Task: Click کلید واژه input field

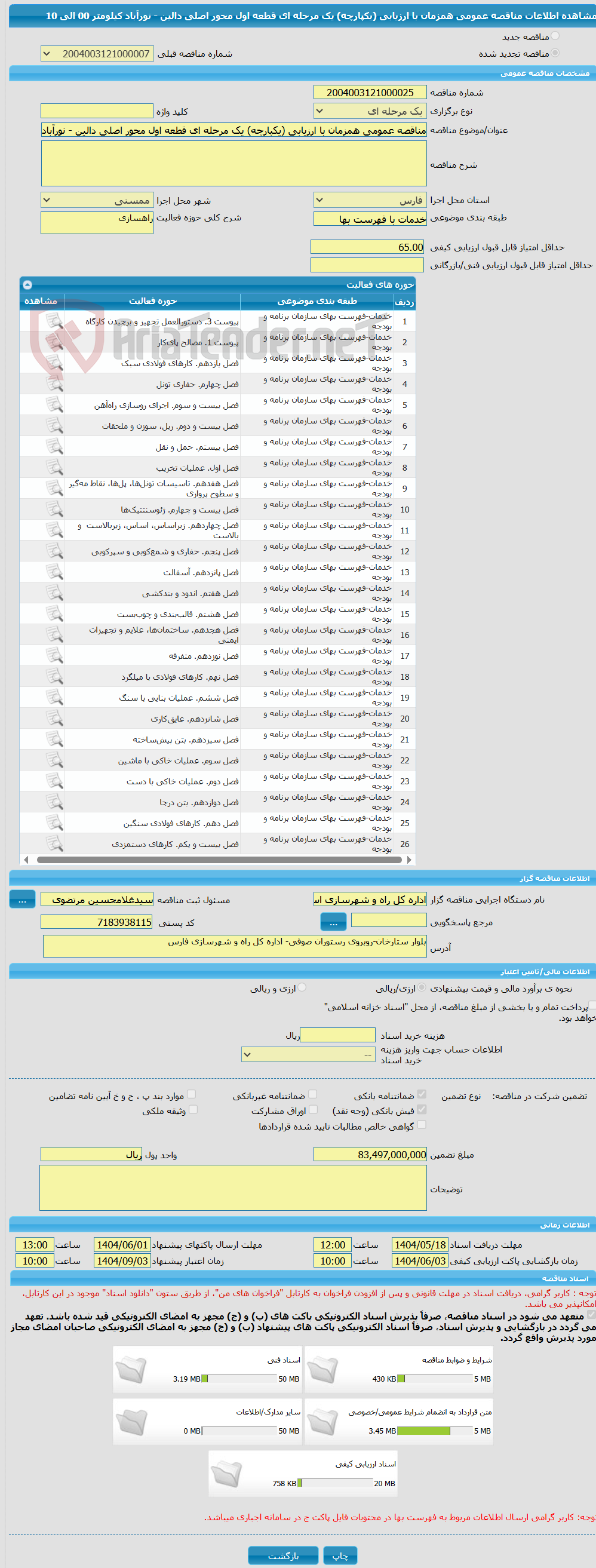Action: click(x=97, y=110)
